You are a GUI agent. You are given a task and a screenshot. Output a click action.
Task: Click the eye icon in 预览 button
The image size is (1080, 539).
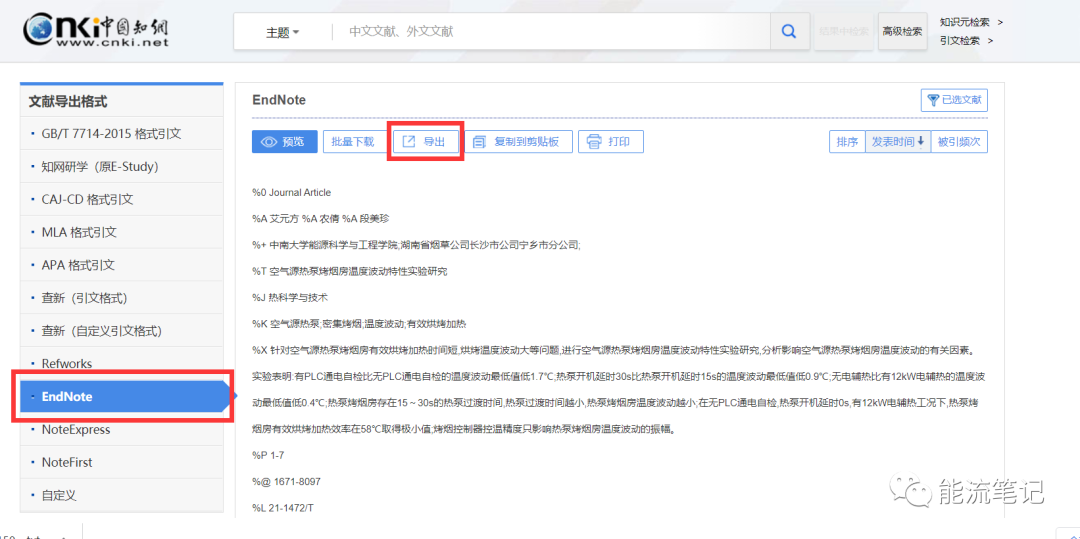269,142
